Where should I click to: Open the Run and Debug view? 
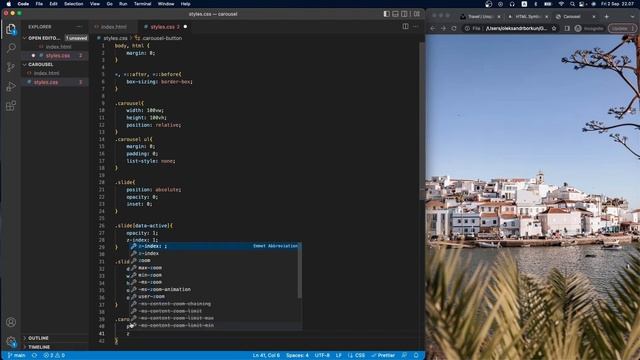click(x=11, y=87)
